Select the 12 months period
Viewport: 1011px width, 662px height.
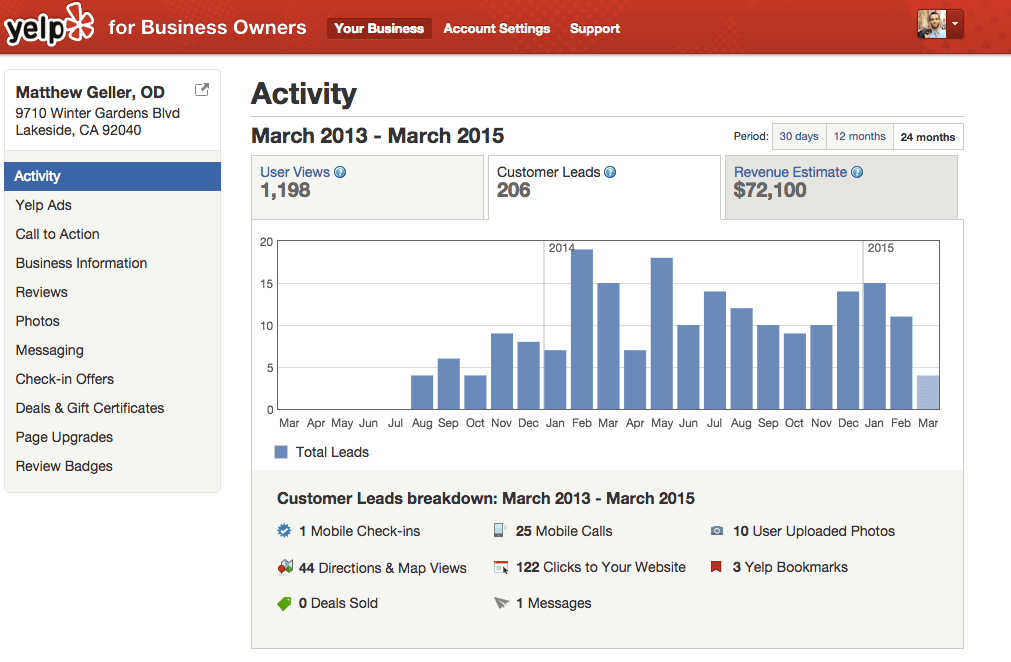tap(859, 137)
